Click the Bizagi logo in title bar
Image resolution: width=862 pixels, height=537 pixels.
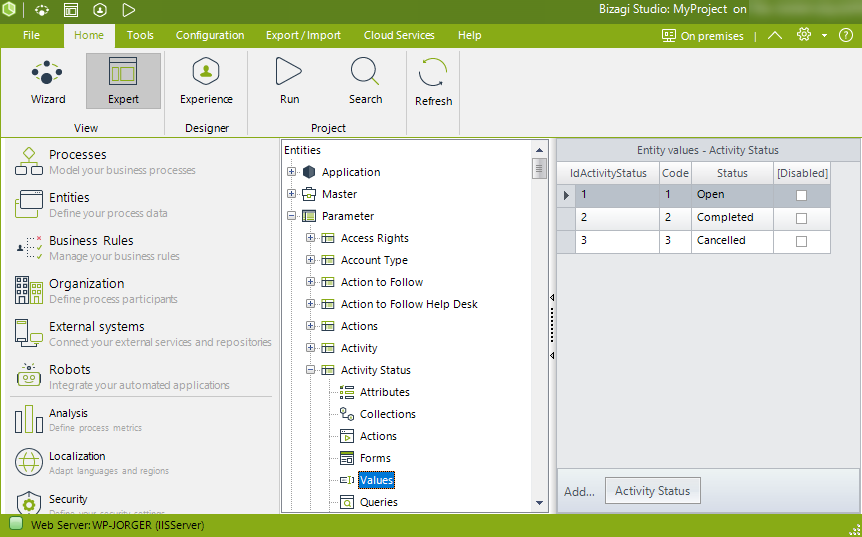pos(9,9)
